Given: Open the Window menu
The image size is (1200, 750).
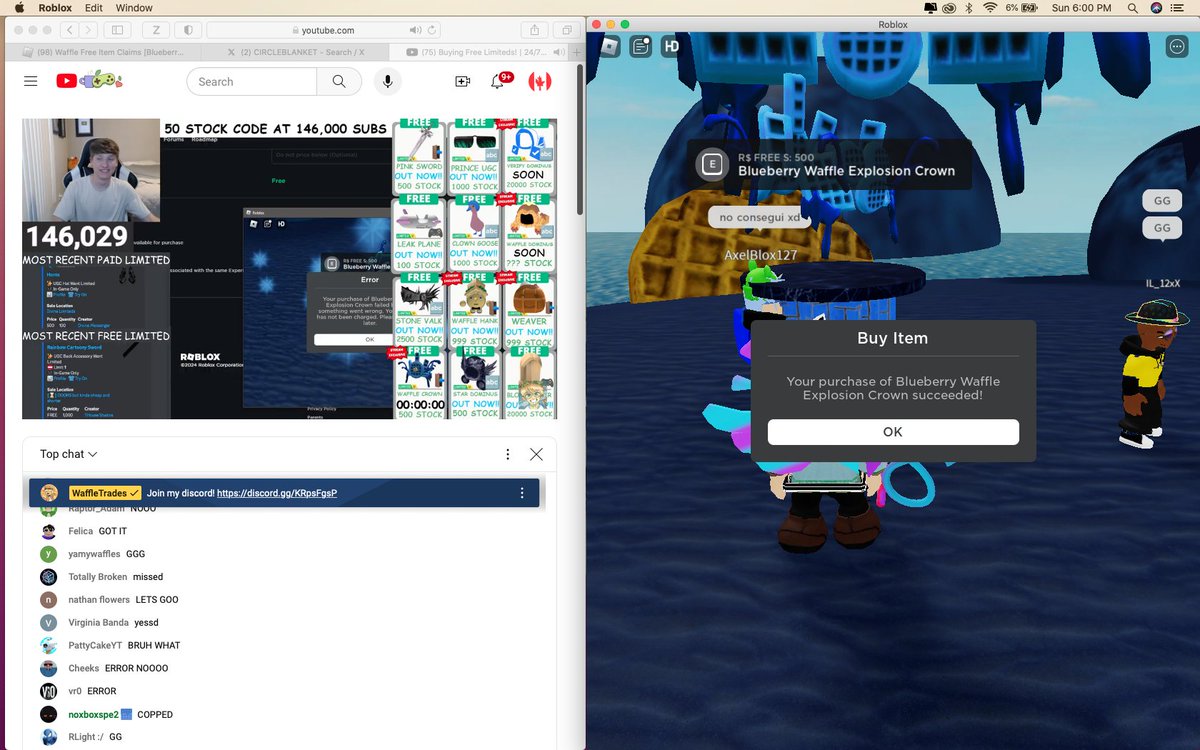Looking at the screenshot, I should [x=134, y=7].
